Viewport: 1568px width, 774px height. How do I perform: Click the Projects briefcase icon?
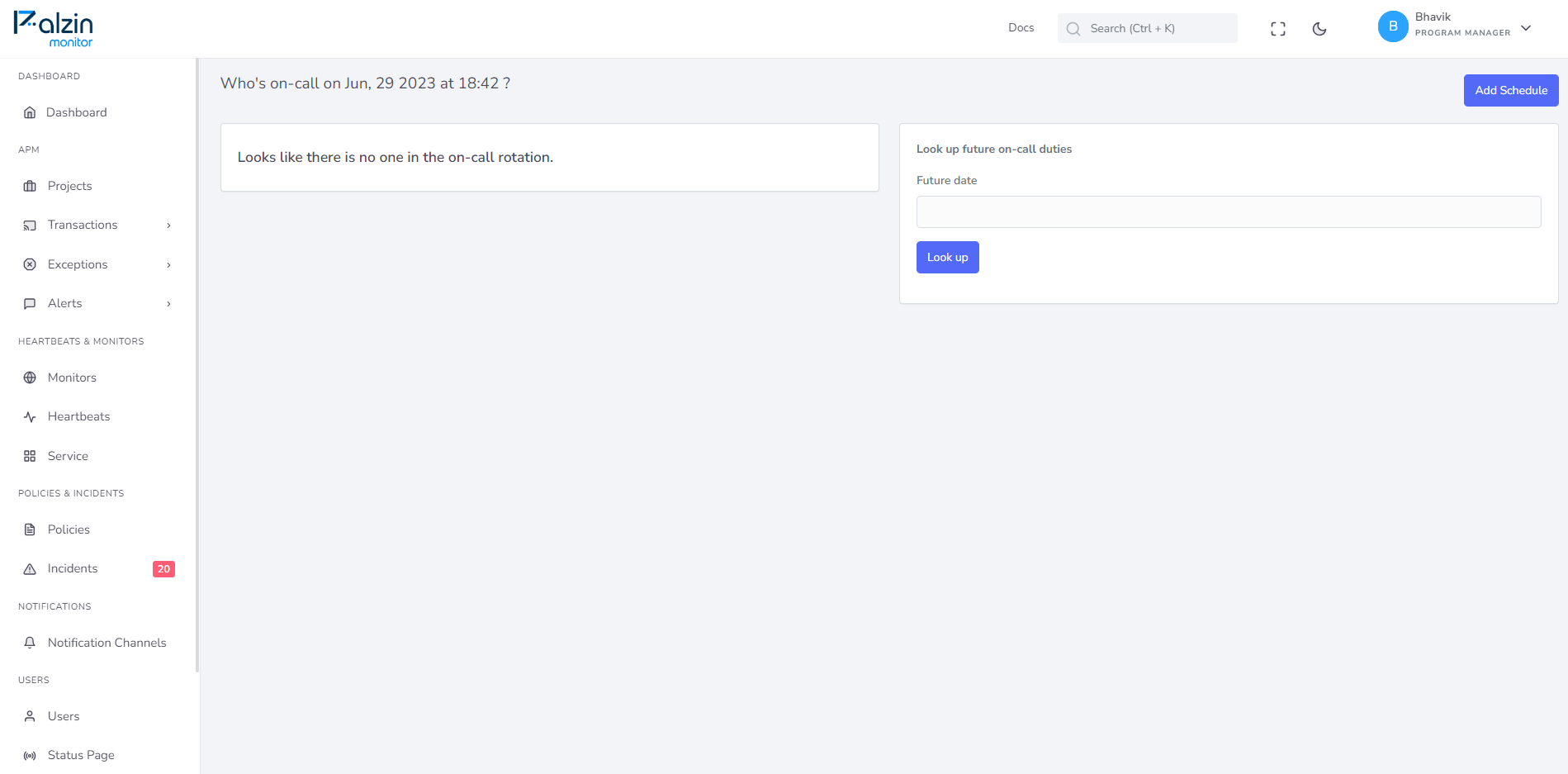[30, 186]
